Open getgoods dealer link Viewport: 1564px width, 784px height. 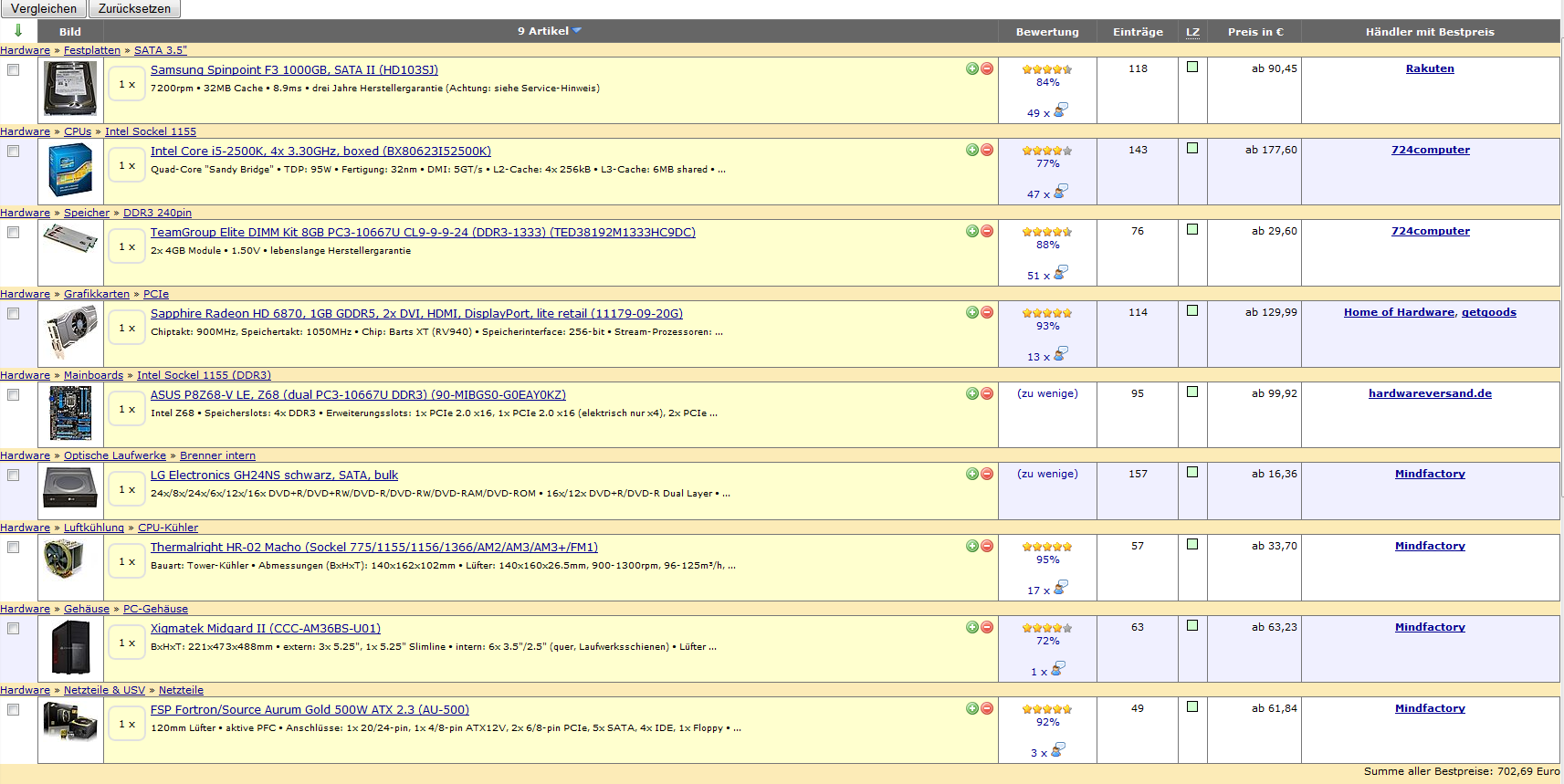1488,312
